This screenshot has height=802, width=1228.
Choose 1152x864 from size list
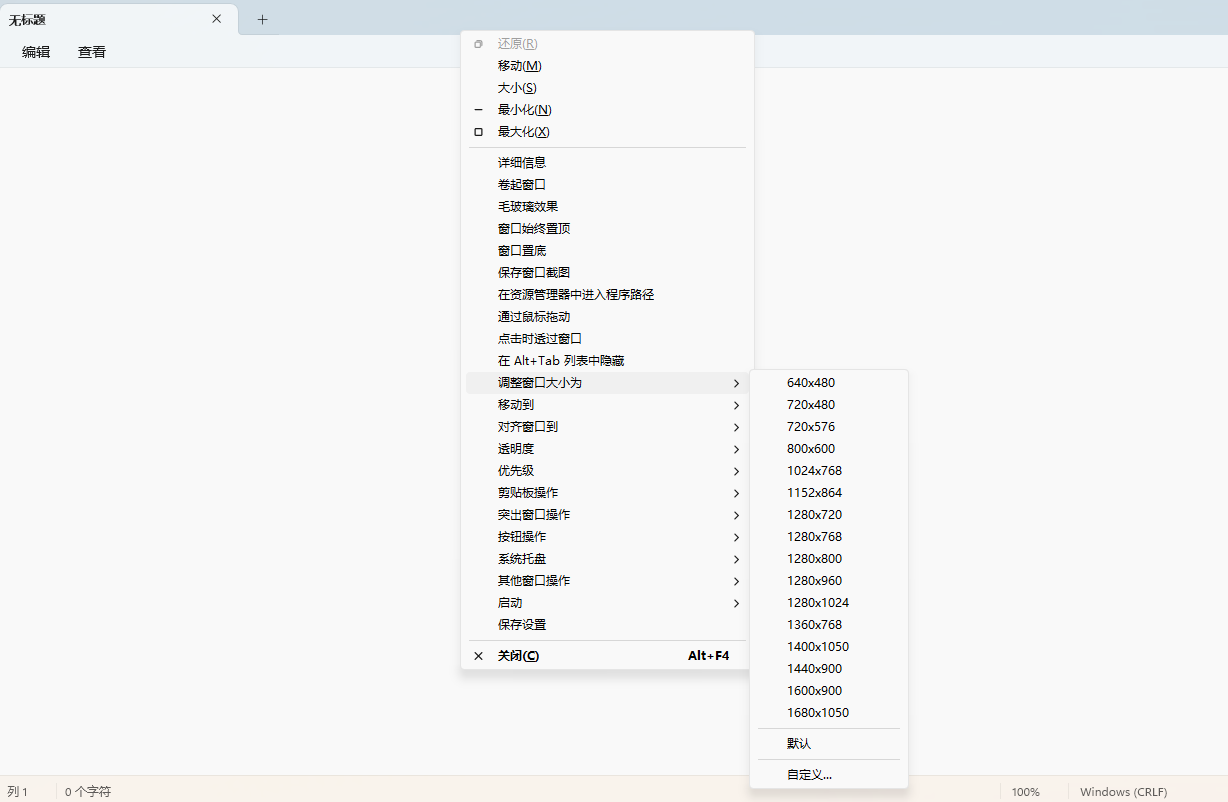click(x=829, y=492)
